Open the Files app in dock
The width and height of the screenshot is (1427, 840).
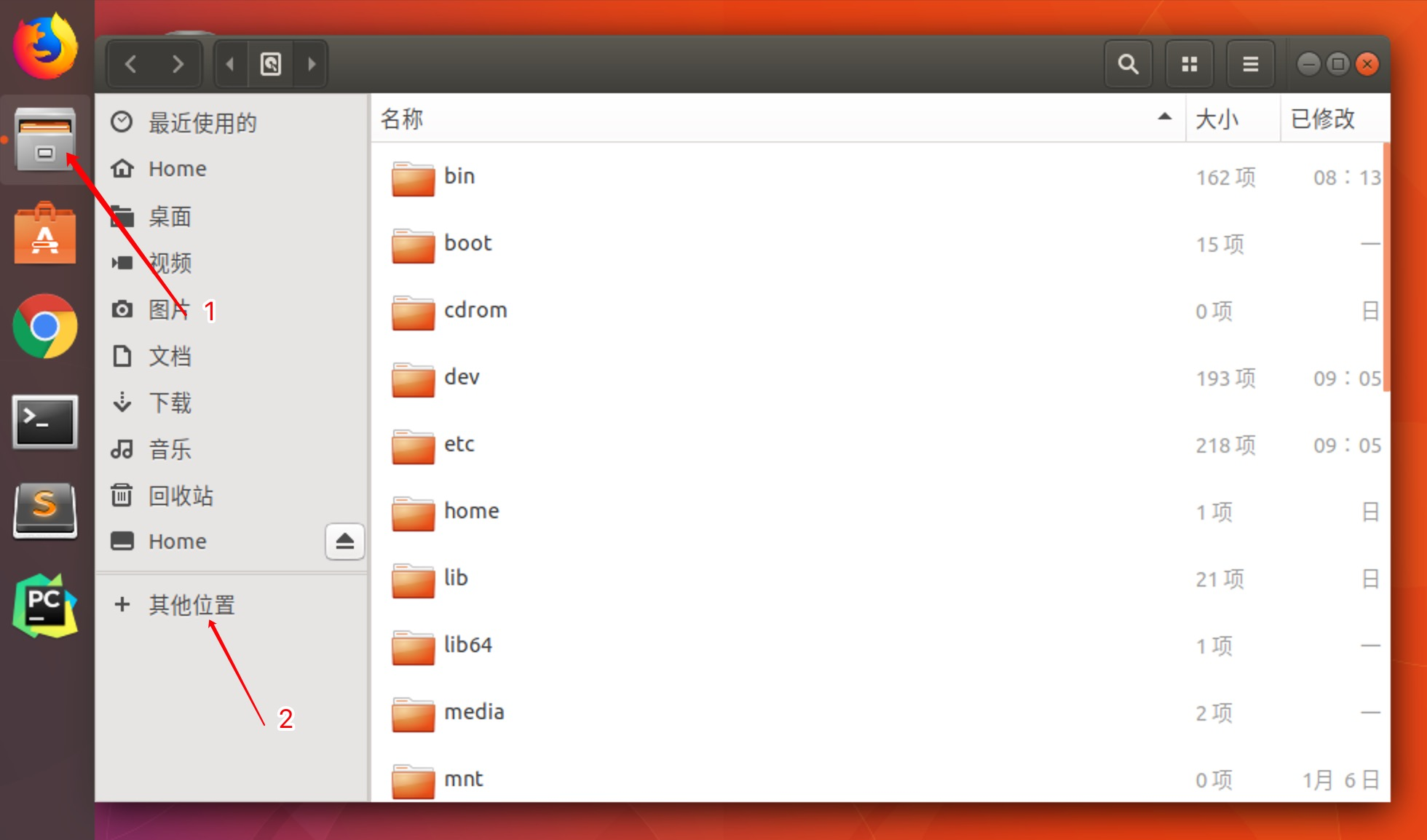click(x=45, y=139)
